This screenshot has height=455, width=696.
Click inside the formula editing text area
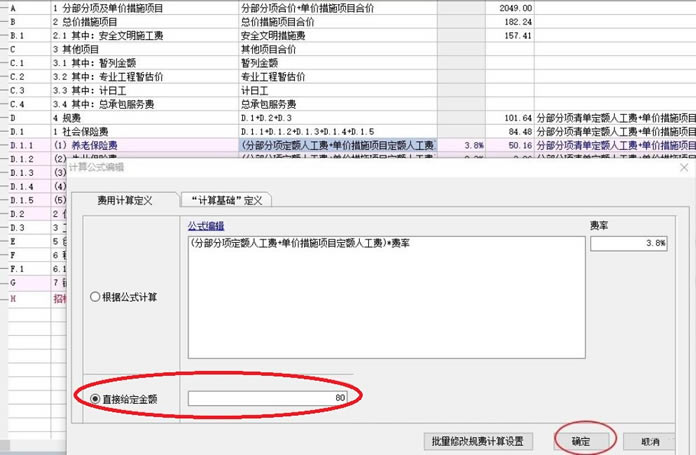coord(387,297)
